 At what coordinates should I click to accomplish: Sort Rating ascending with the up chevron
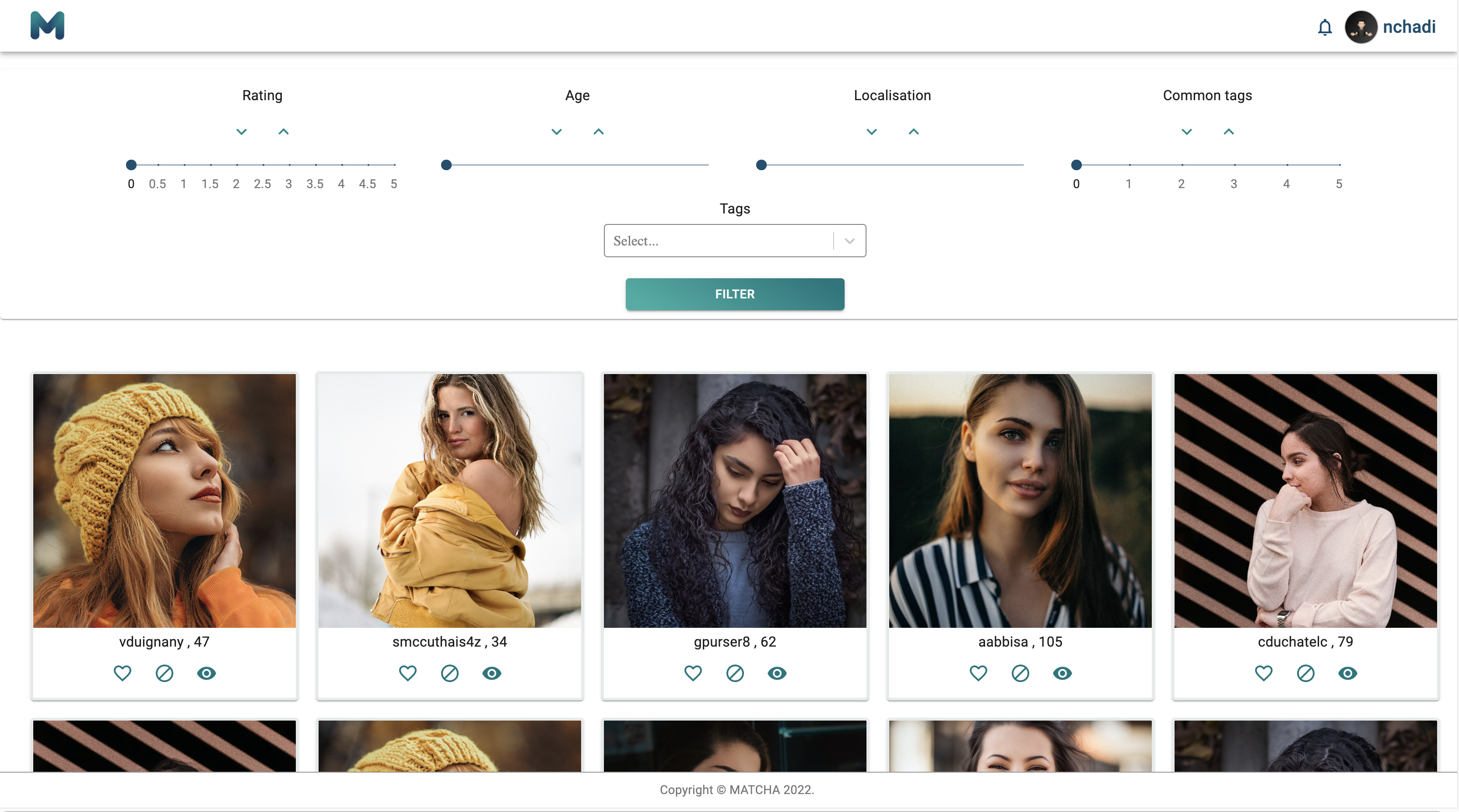point(283,131)
